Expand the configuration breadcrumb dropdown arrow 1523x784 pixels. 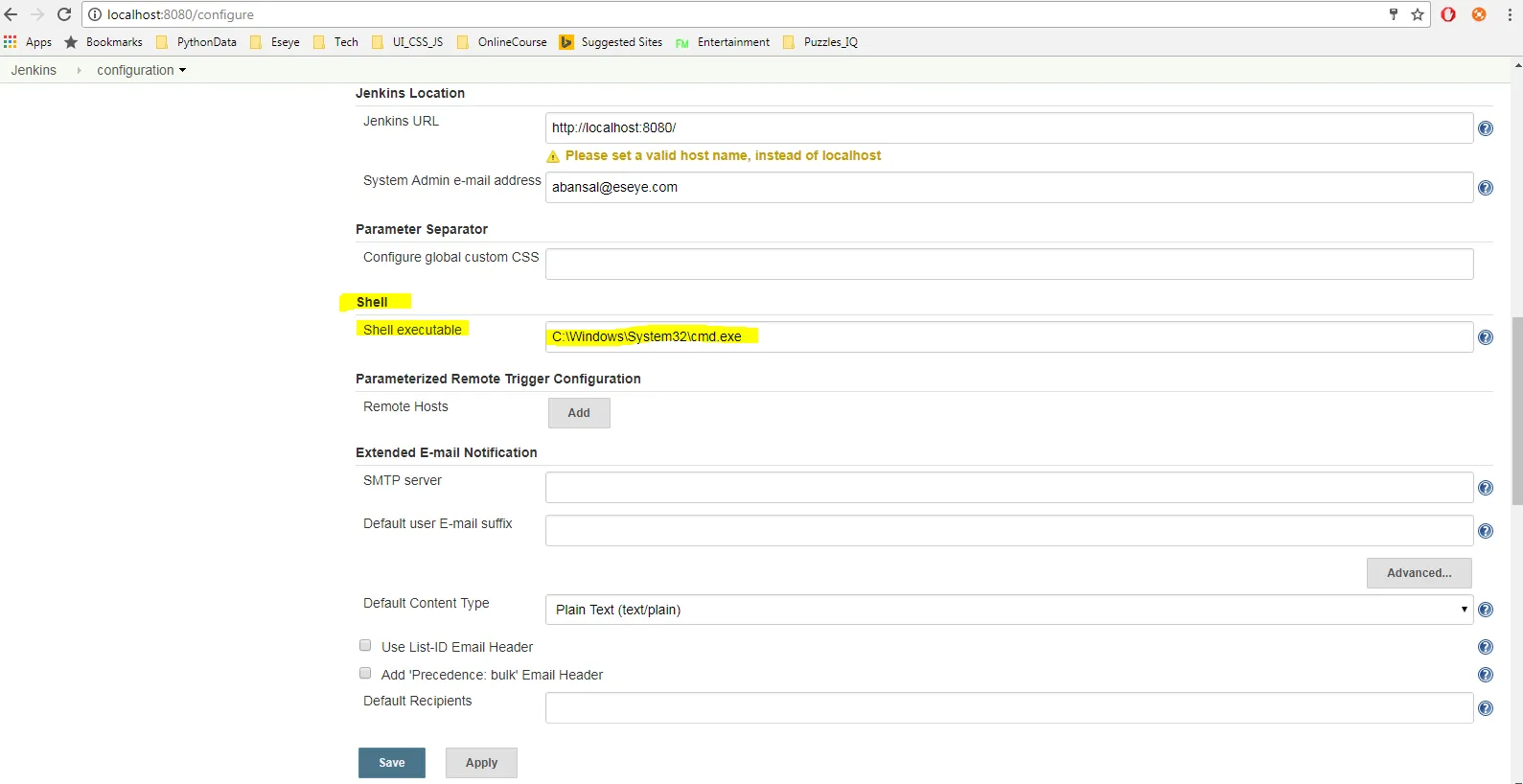click(x=182, y=70)
